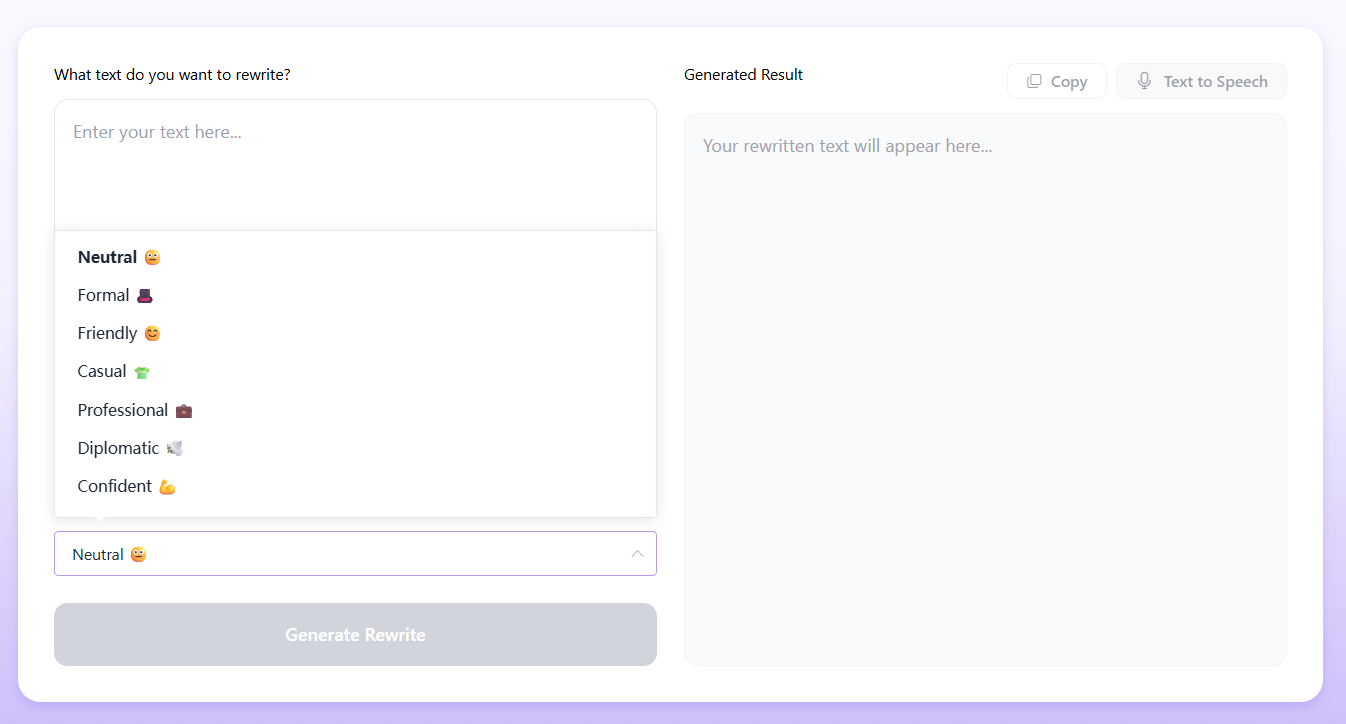Viewport: 1346px width, 724px height.
Task: Click the briefcase emoji beside Professional
Action: click(183, 410)
